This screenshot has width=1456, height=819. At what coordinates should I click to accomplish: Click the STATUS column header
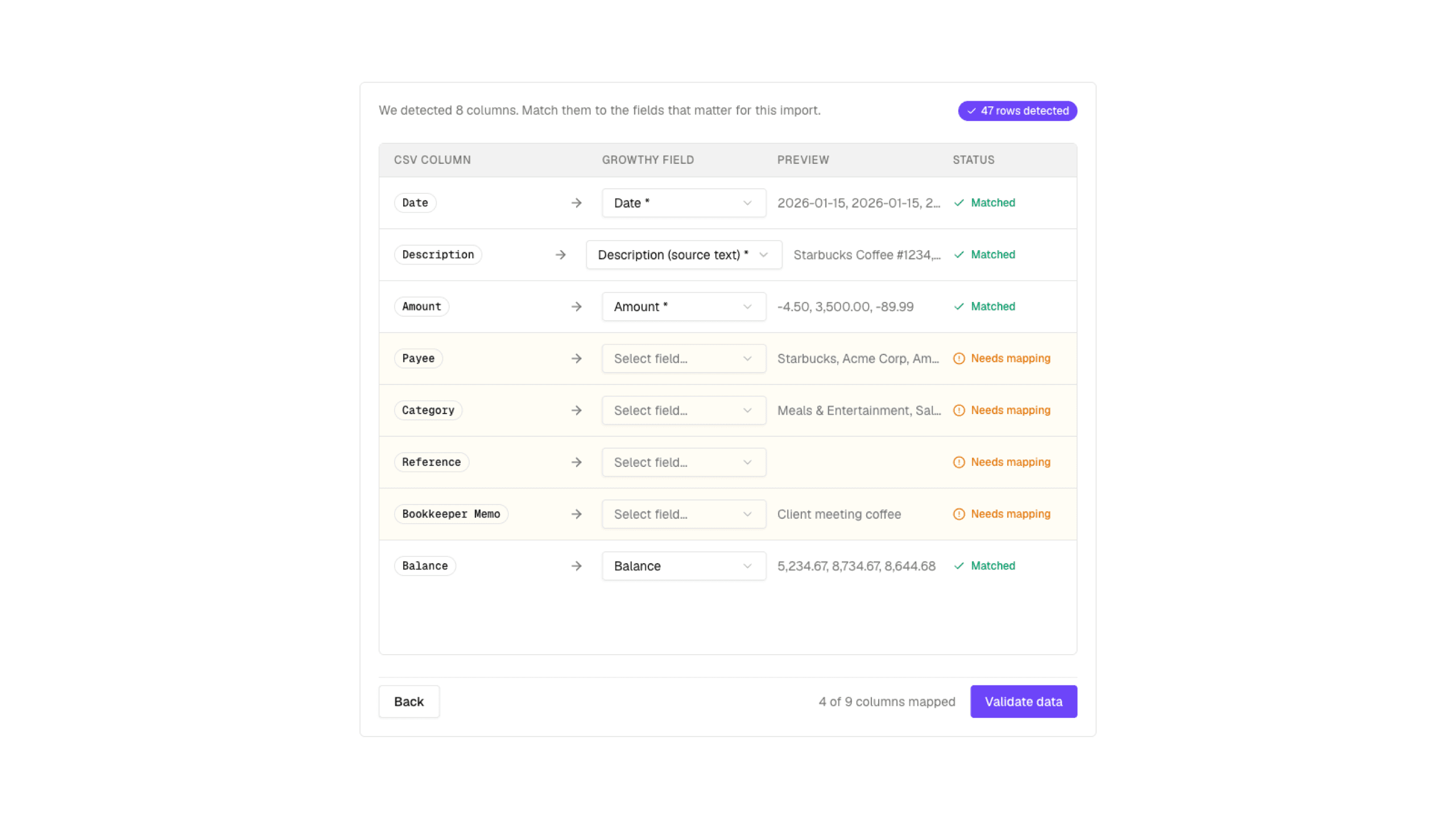tap(974, 160)
